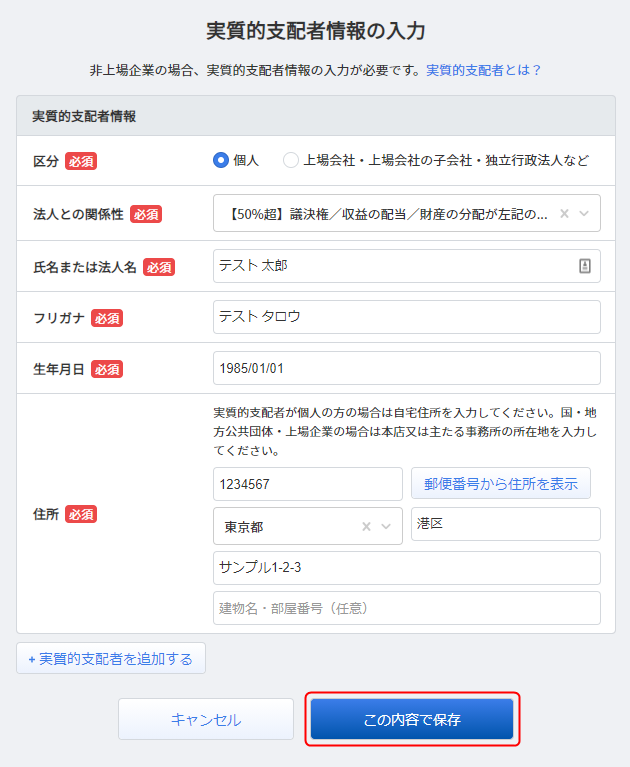Save with この内容で保存 button
Screen dimensions: 630x767
(412, 719)
